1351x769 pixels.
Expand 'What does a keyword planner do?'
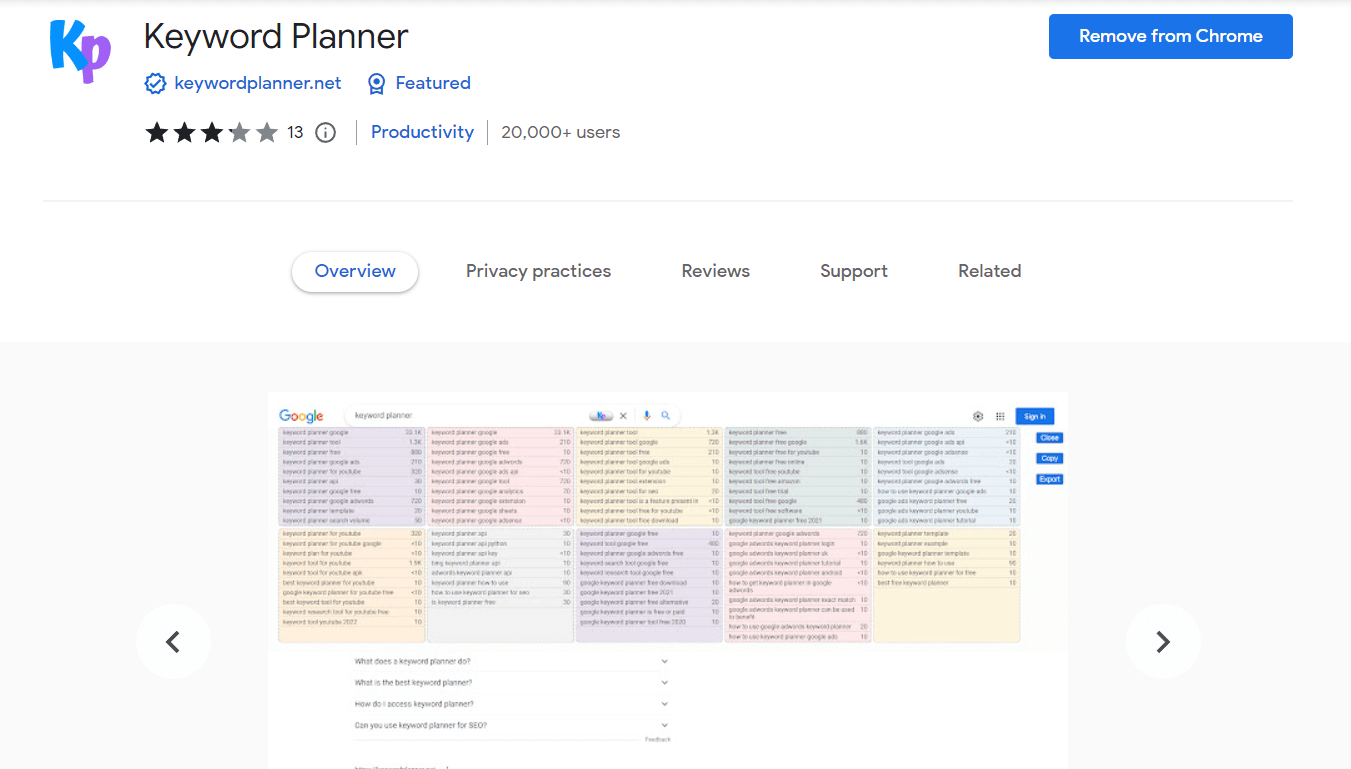click(x=511, y=661)
